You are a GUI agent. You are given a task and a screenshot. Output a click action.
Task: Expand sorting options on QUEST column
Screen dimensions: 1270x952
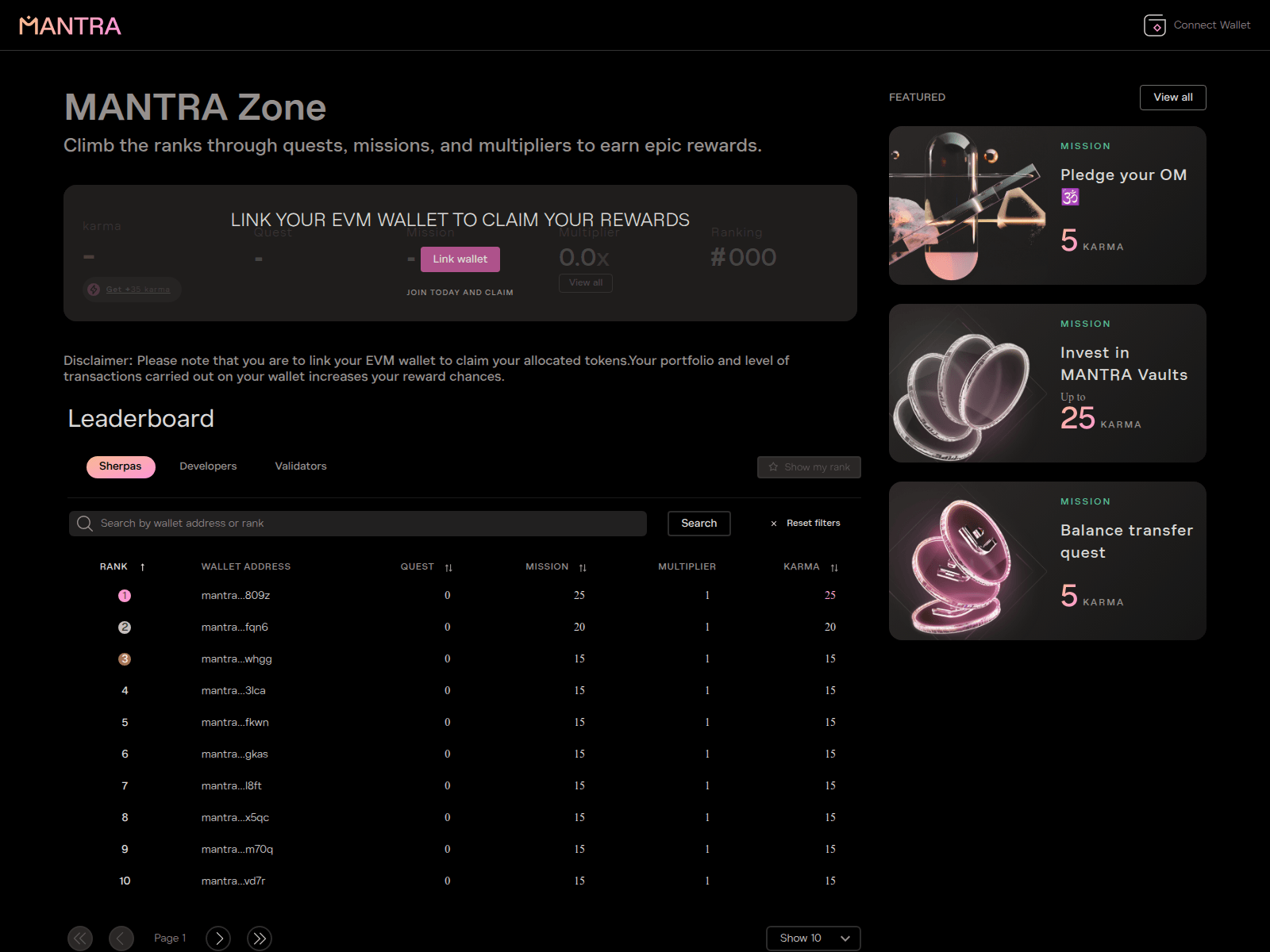click(x=448, y=567)
